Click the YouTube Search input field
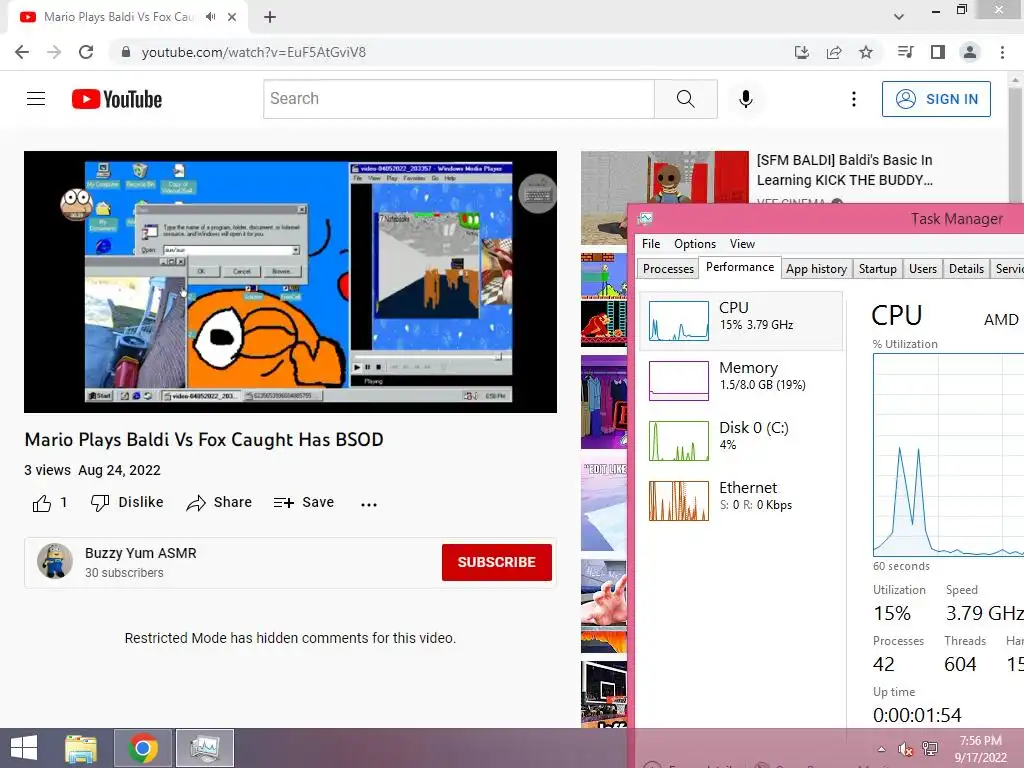Viewport: 1024px width, 768px height. (x=458, y=99)
